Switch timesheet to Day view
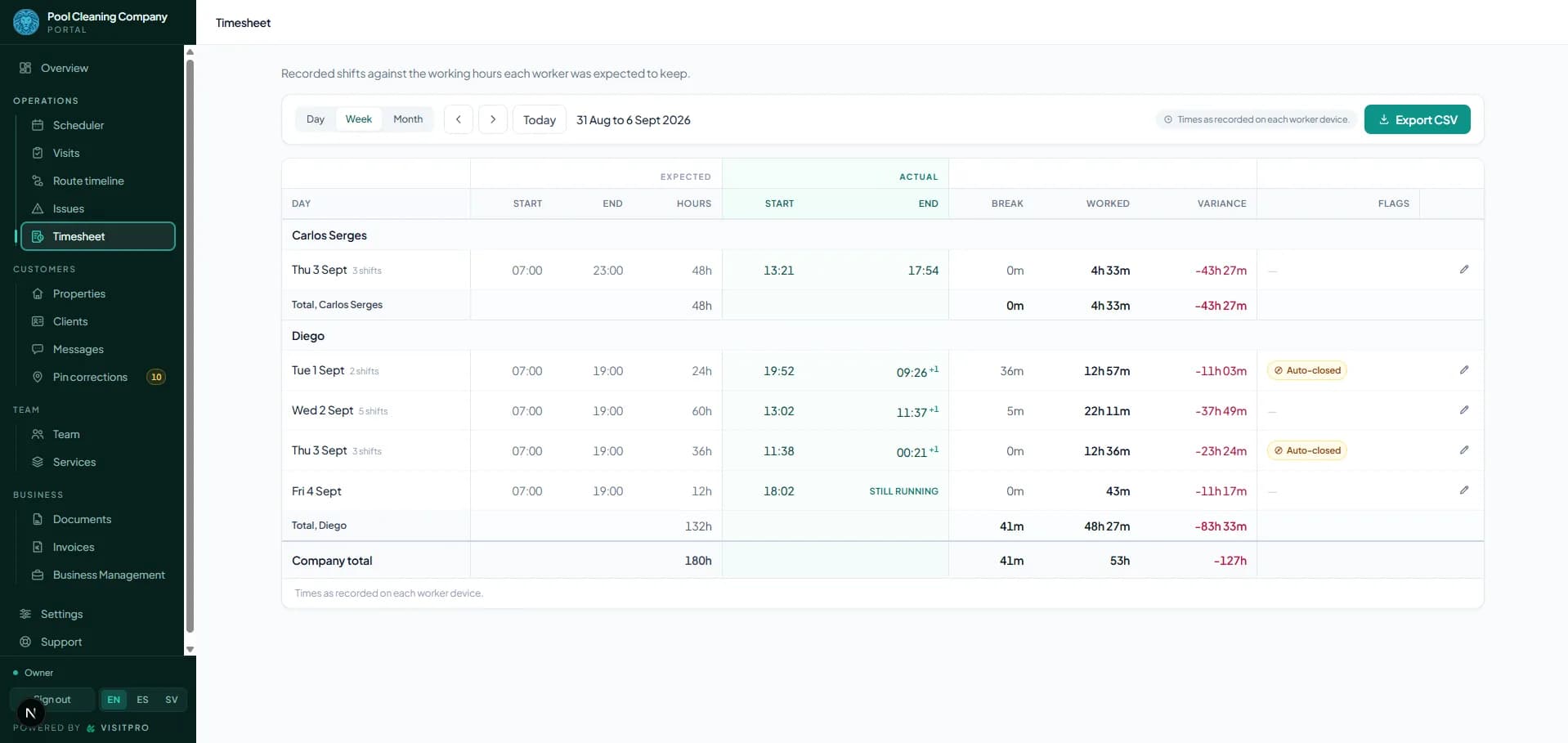The height and width of the screenshot is (743, 1568). (x=316, y=119)
